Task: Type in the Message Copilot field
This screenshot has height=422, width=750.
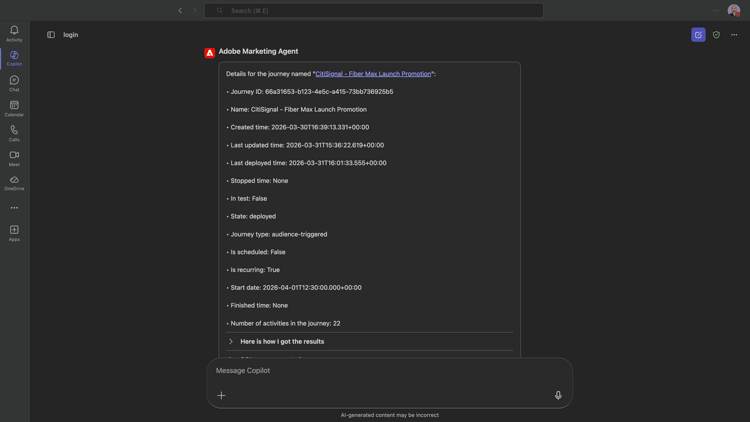Action: (x=380, y=370)
